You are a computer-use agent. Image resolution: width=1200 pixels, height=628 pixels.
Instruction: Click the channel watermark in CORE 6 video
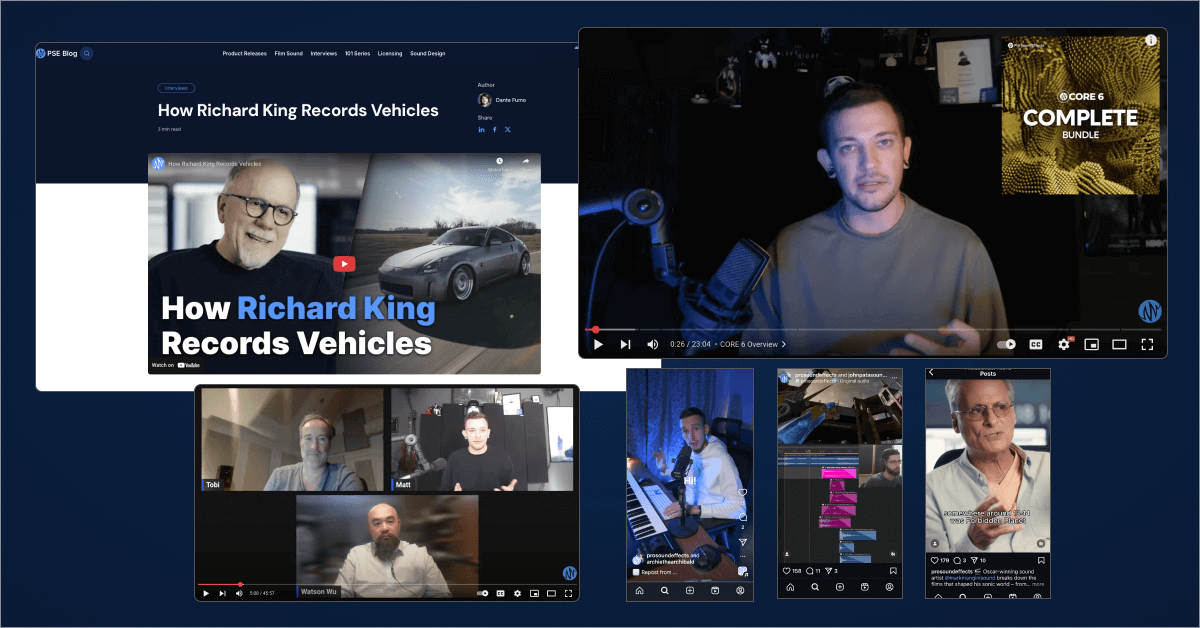coord(1149,311)
